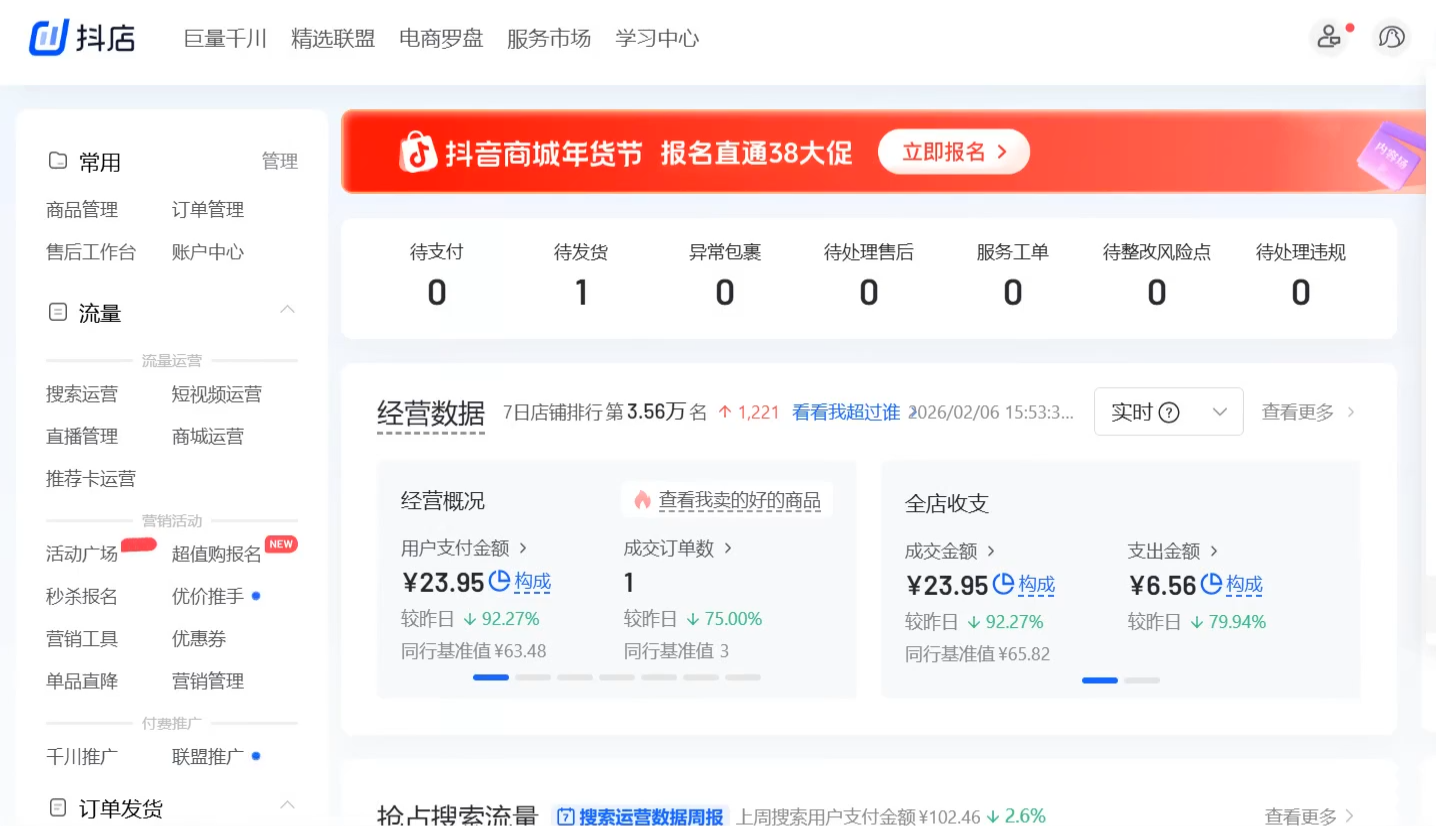Select the second carousel dot under 经营概况
Image resolution: width=1436 pixels, height=826 pixels.
pyautogui.click(x=533, y=677)
